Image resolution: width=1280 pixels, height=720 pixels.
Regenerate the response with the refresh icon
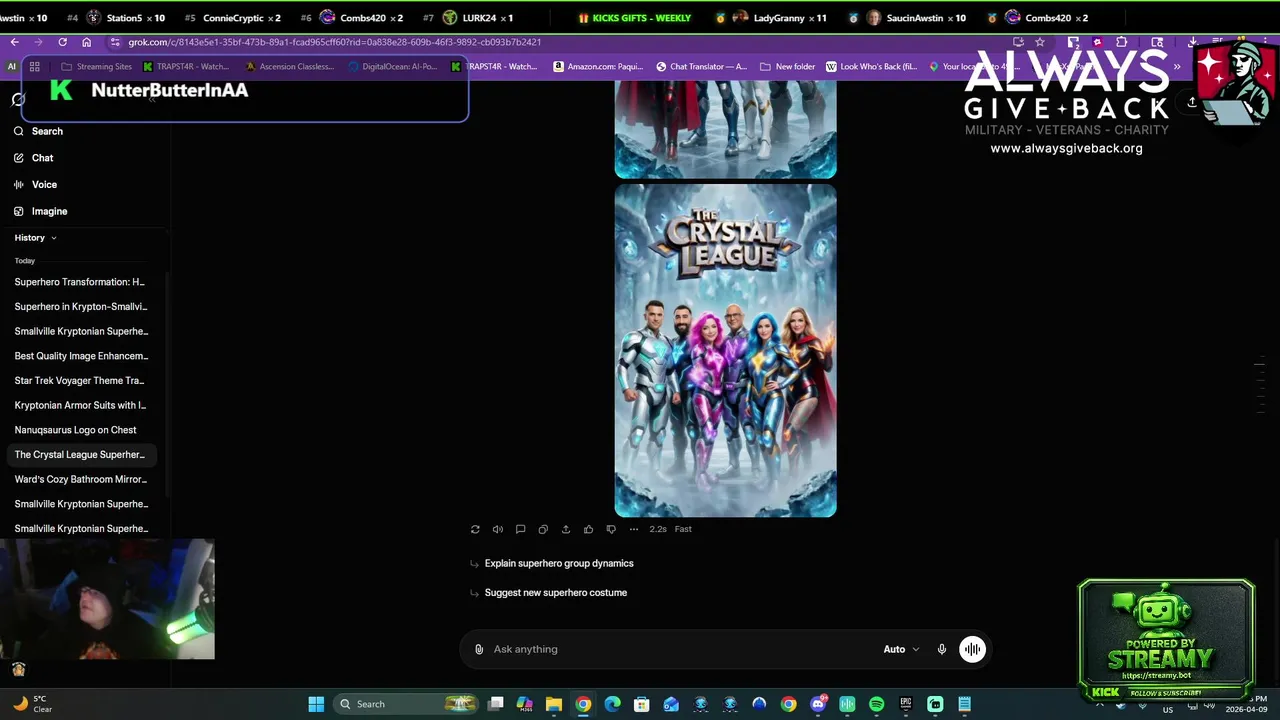(475, 529)
